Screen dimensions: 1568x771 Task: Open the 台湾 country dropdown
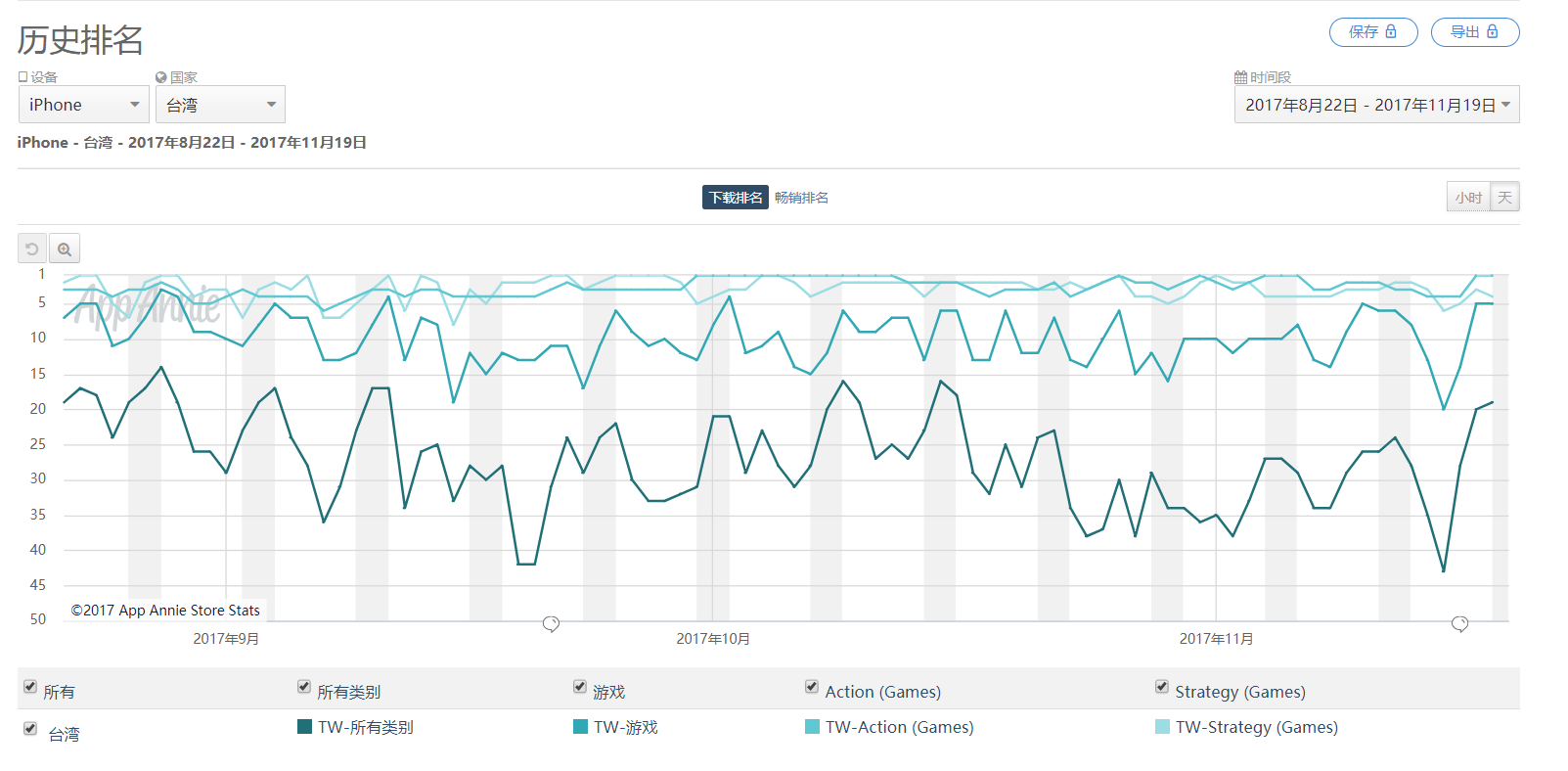(220, 105)
